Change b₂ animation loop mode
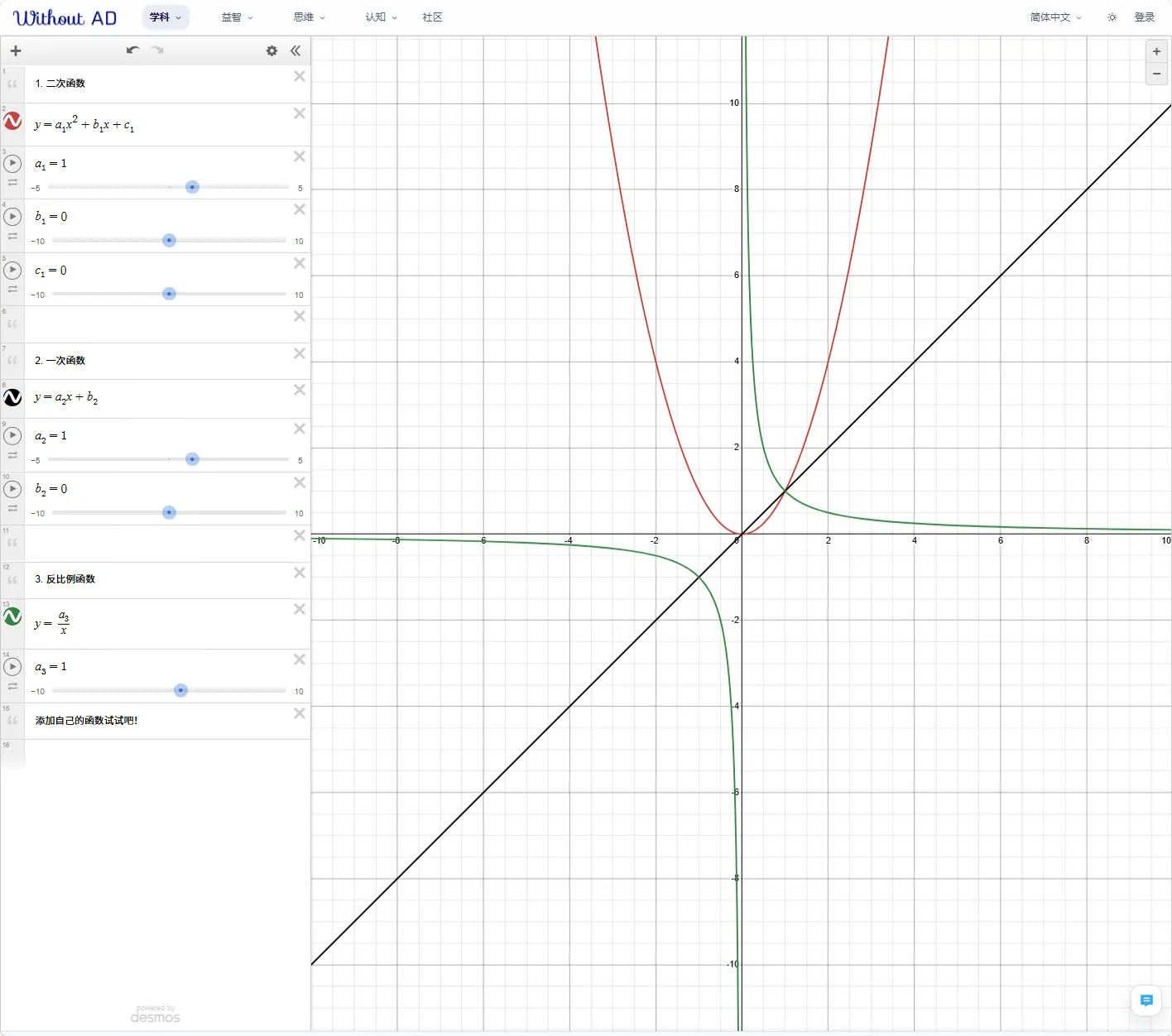1172x1036 pixels. 12,509
